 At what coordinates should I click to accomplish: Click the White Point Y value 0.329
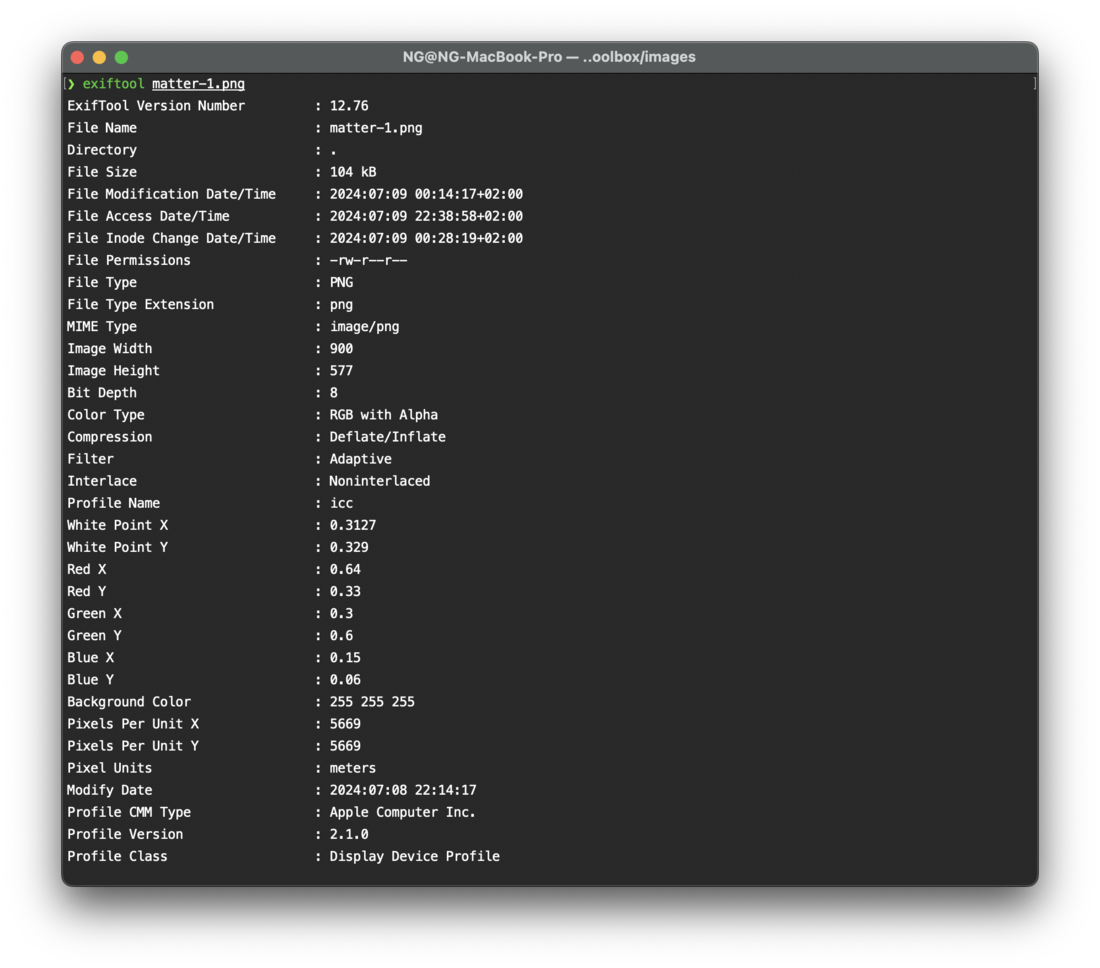click(x=349, y=547)
